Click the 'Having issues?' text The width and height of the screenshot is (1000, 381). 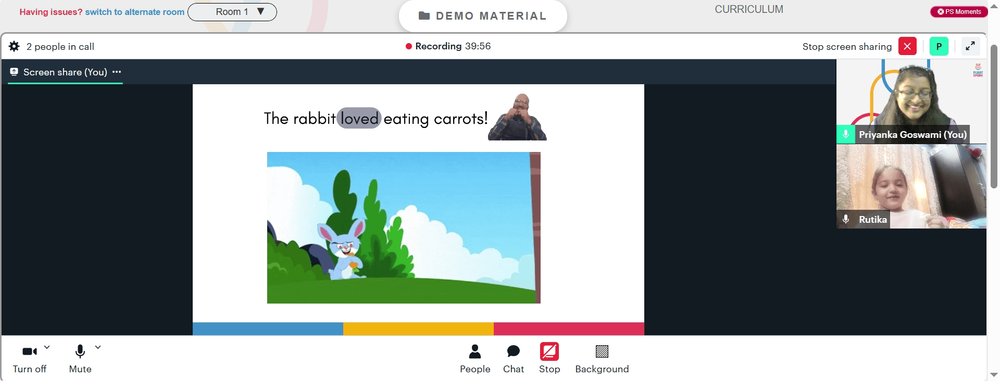51,12
